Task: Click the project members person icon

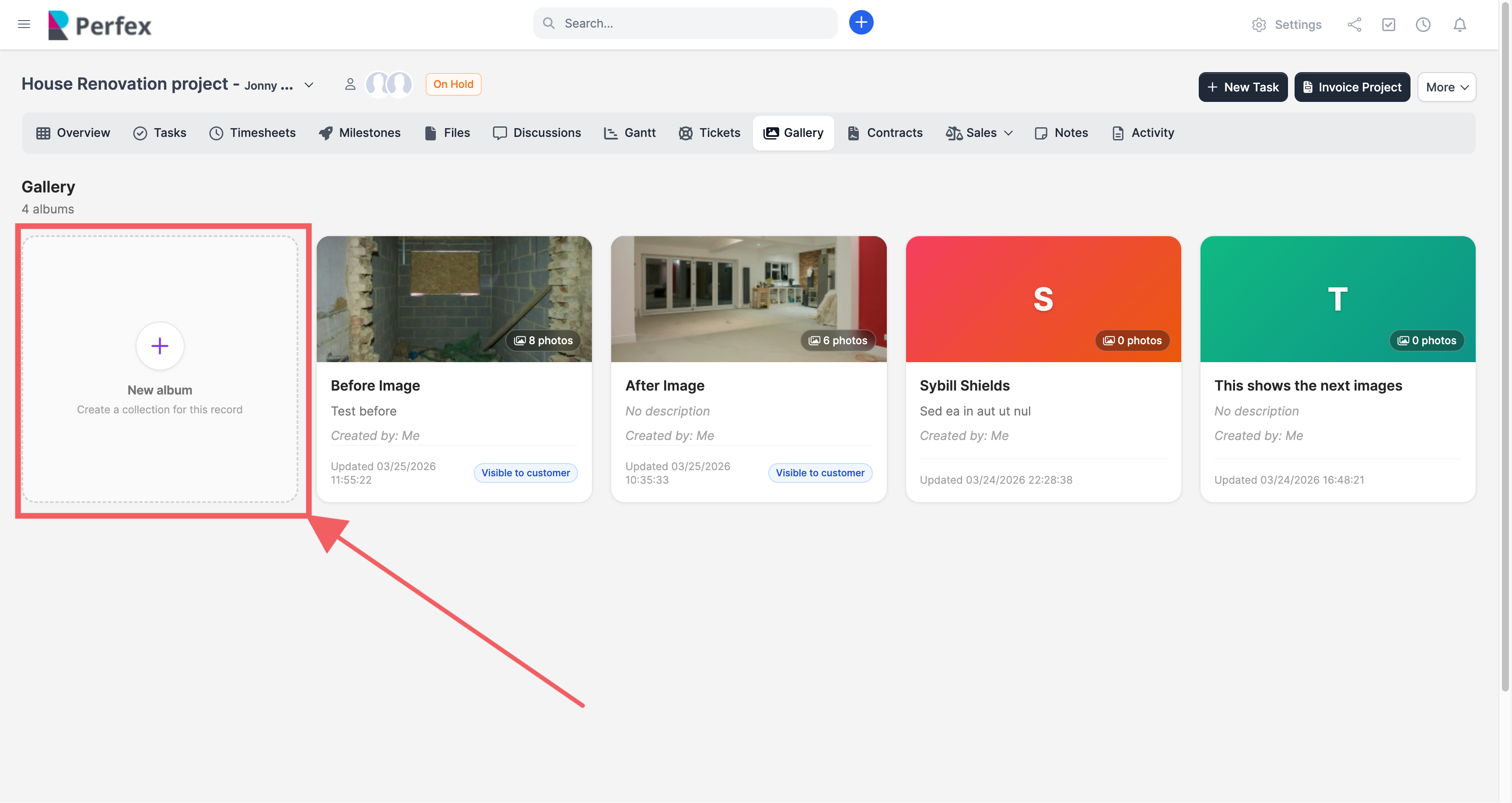Action: point(350,84)
